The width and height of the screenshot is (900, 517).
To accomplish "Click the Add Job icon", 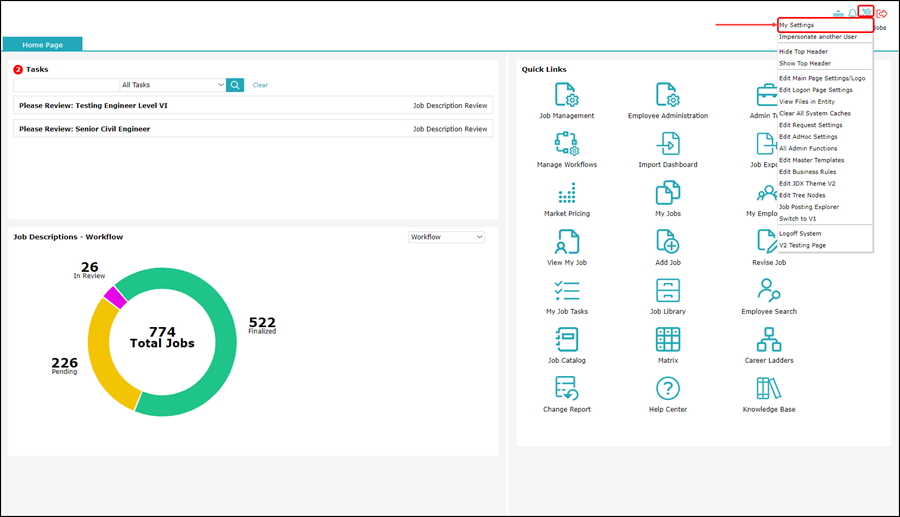I will (x=668, y=242).
